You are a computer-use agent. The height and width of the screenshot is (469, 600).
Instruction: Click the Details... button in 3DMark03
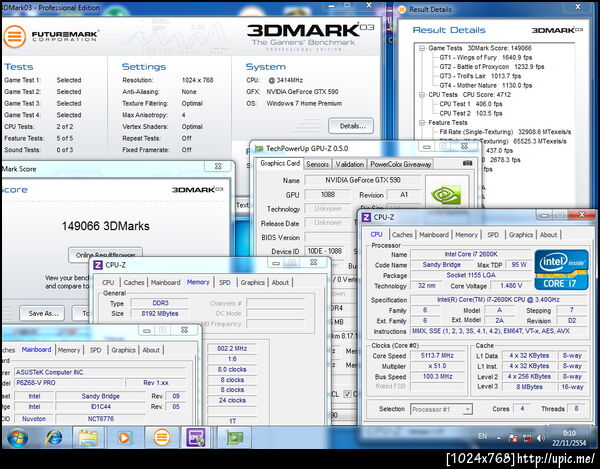coord(351,126)
